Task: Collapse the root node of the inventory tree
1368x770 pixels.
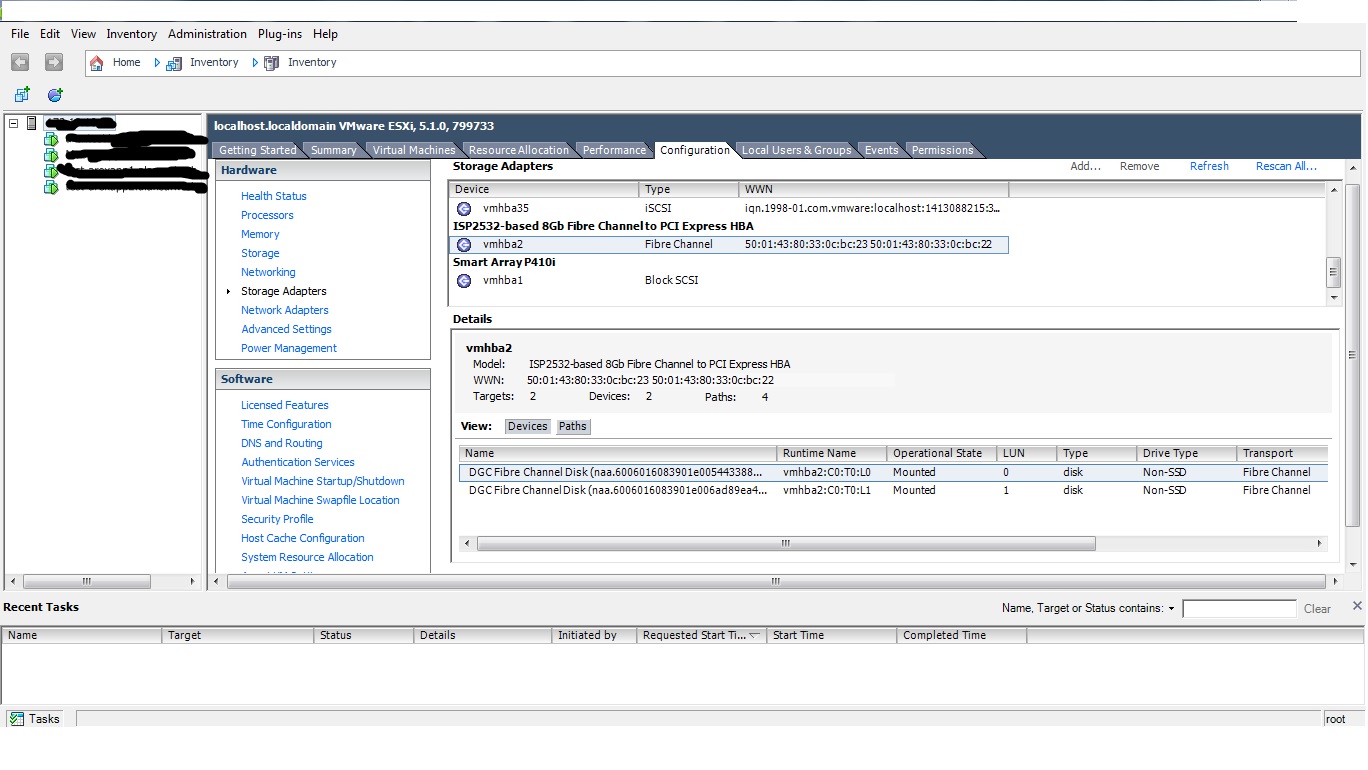Action: [x=12, y=122]
